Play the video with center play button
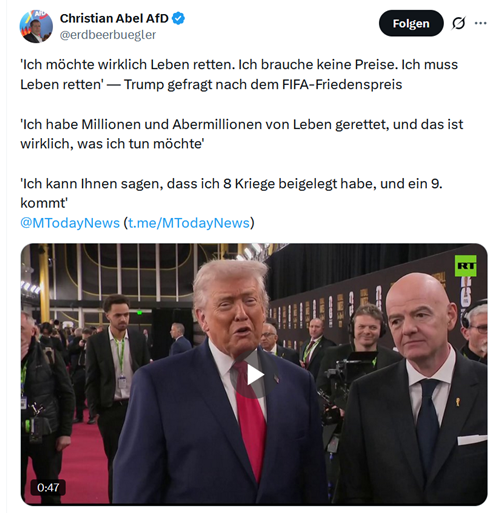Viewport: 500px width, 513px height. (254, 375)
